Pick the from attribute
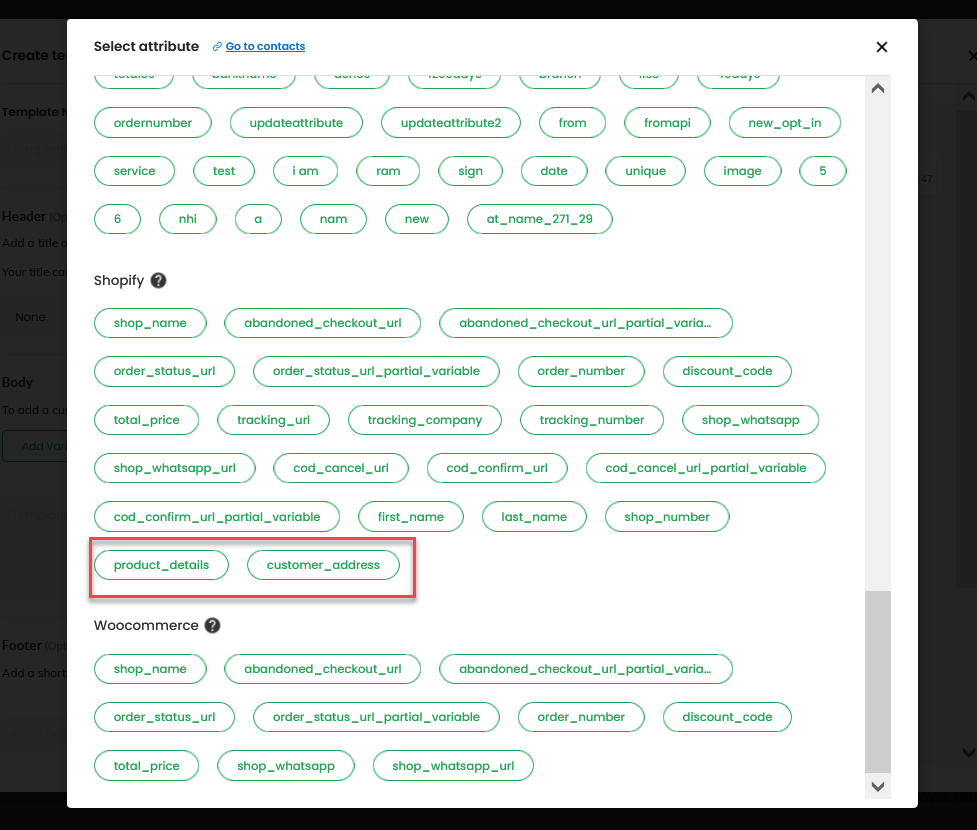The image size is (977, 830). click(572, 123)
